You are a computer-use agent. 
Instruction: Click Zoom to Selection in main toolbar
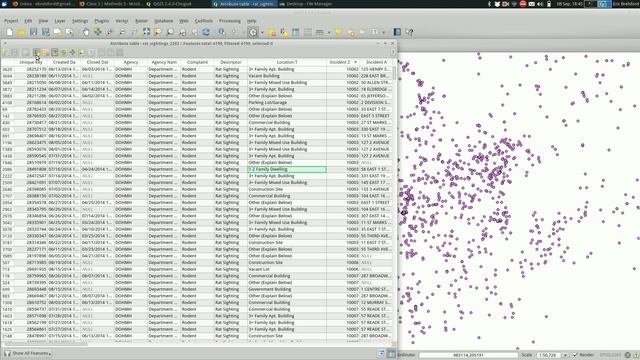[158, 32]
